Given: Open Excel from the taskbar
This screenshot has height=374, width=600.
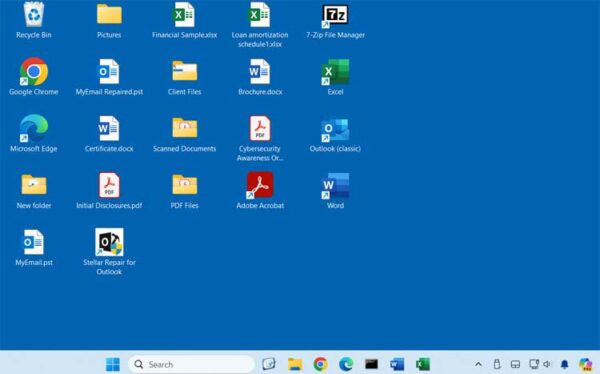Looking at the screenshot, I should click(x=422, y=364).
